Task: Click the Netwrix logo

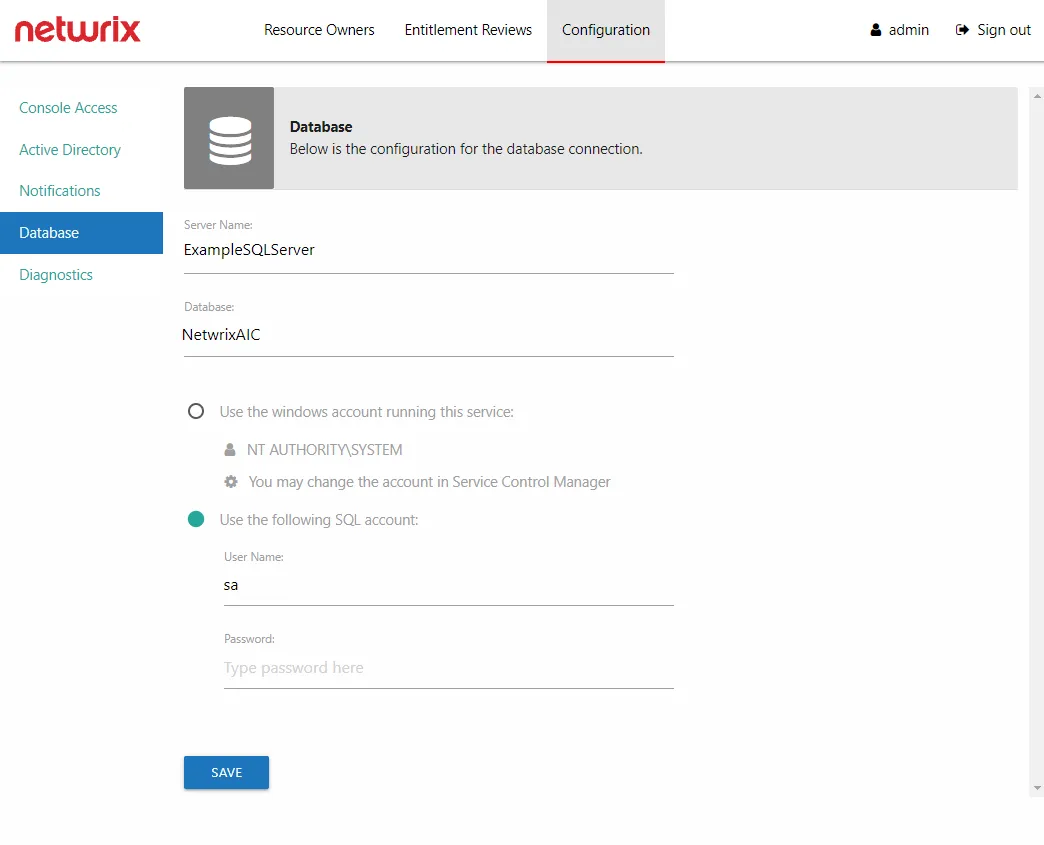Action: [77, 30]
